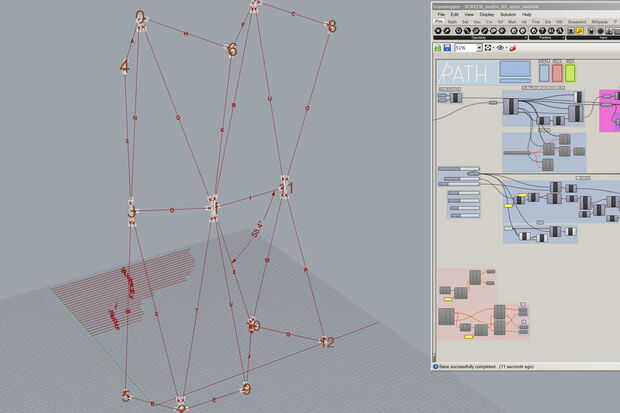620x413 pixels.
Task: Open the Display menu in Grasshopper
Action: [487, 15]
